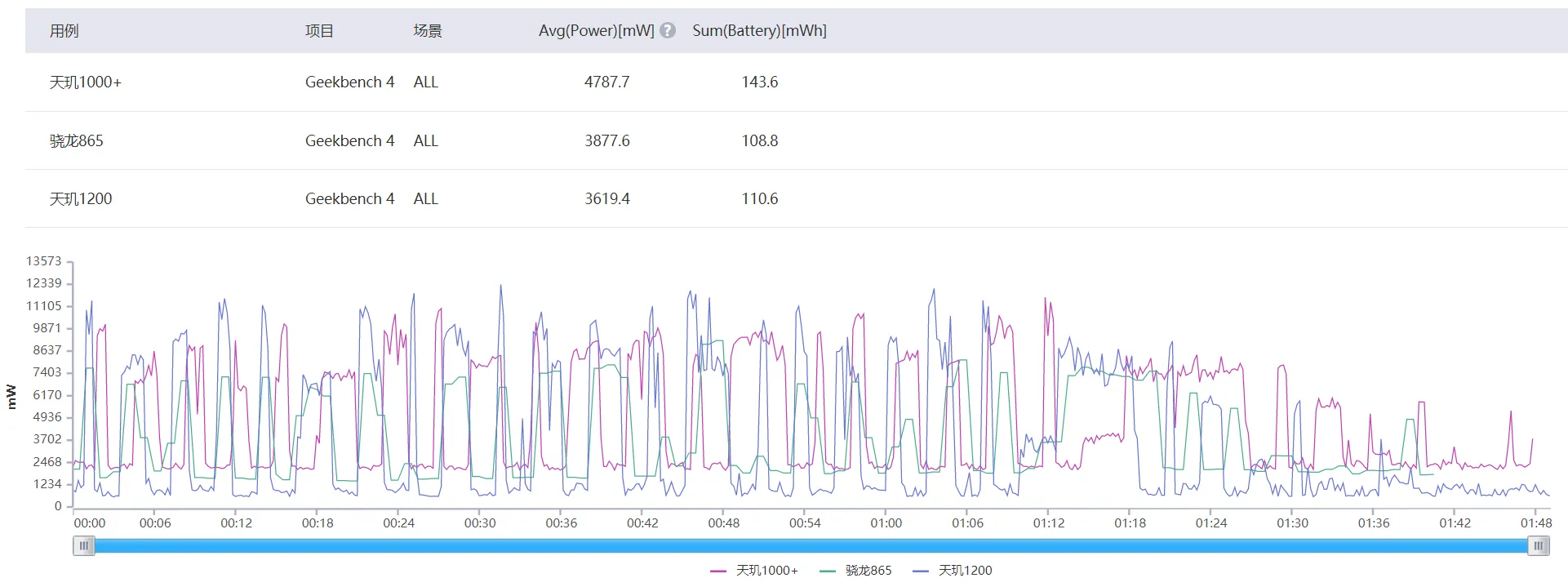1568x587 pixels.
Task: Click the 13573 label on the mW axis
Action: [44, 261]
